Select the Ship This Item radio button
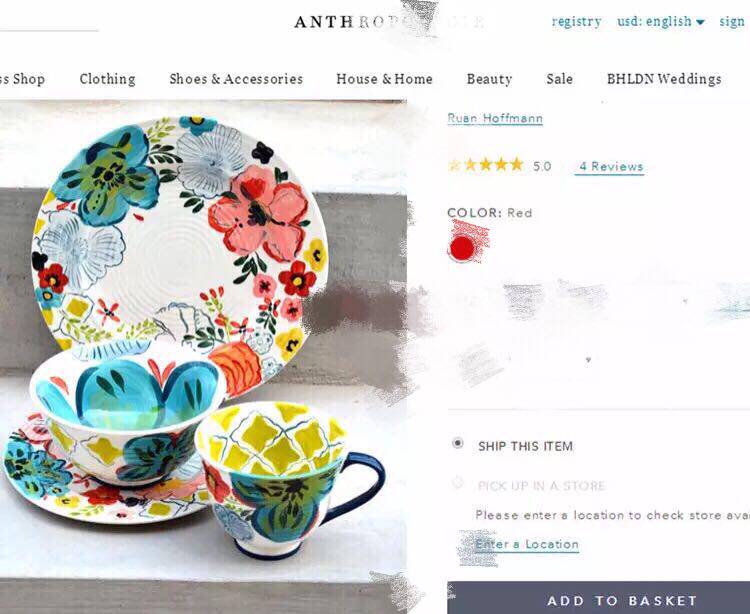Image resolution: width=750 pixels, height=614 pixels. (x=458, y=443)
